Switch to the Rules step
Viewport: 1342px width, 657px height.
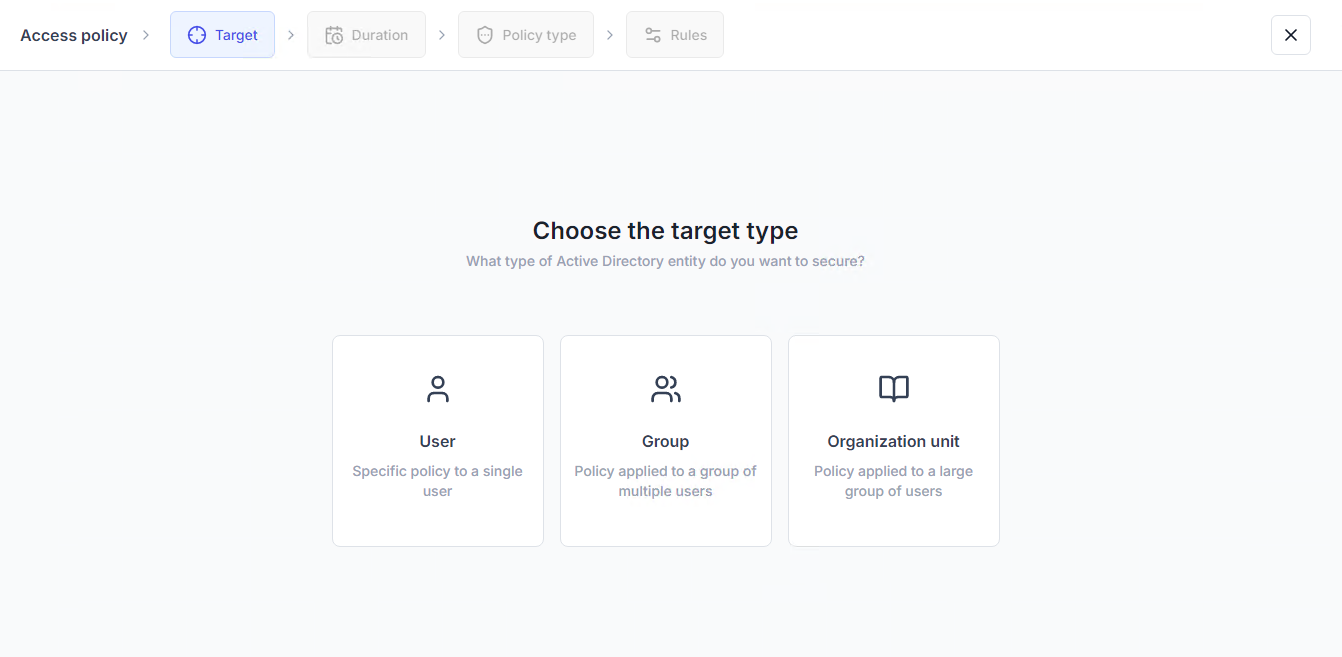(x=675, y=35)
